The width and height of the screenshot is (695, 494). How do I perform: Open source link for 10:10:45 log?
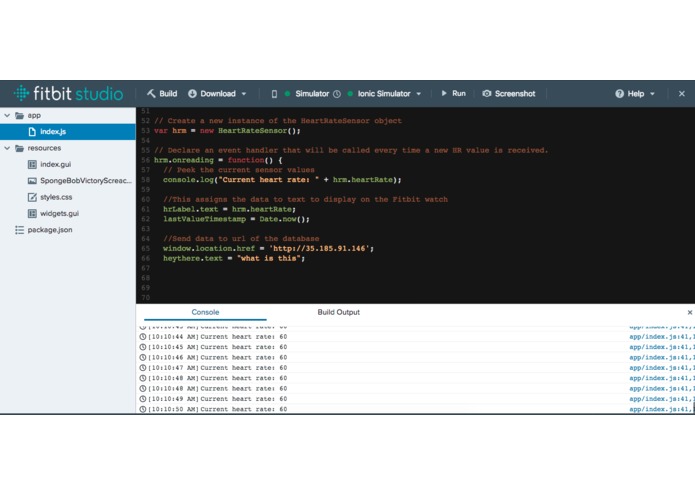(661, 347)
